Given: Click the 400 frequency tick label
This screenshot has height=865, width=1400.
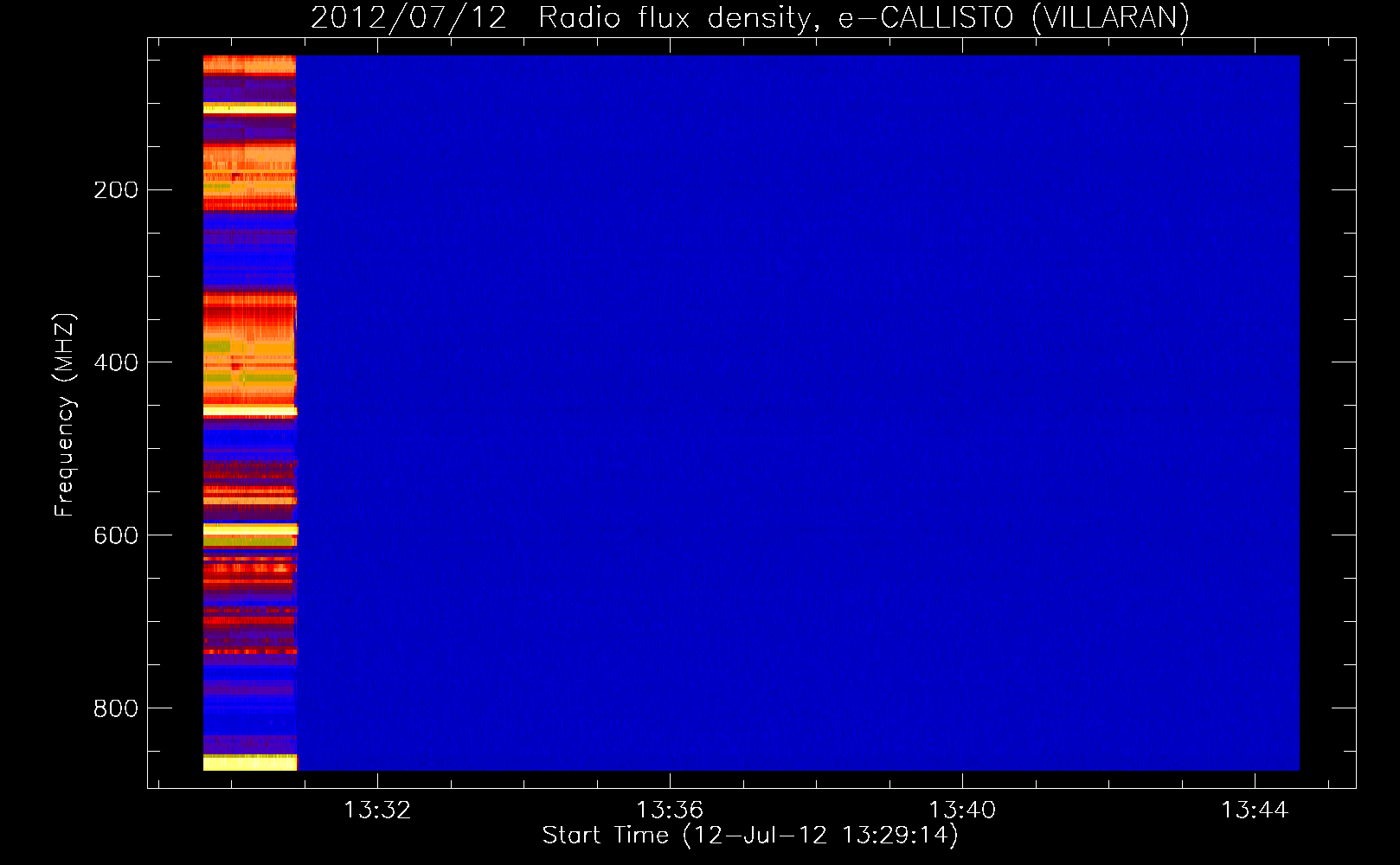Looking at the screenshot, I should (116, 362).
